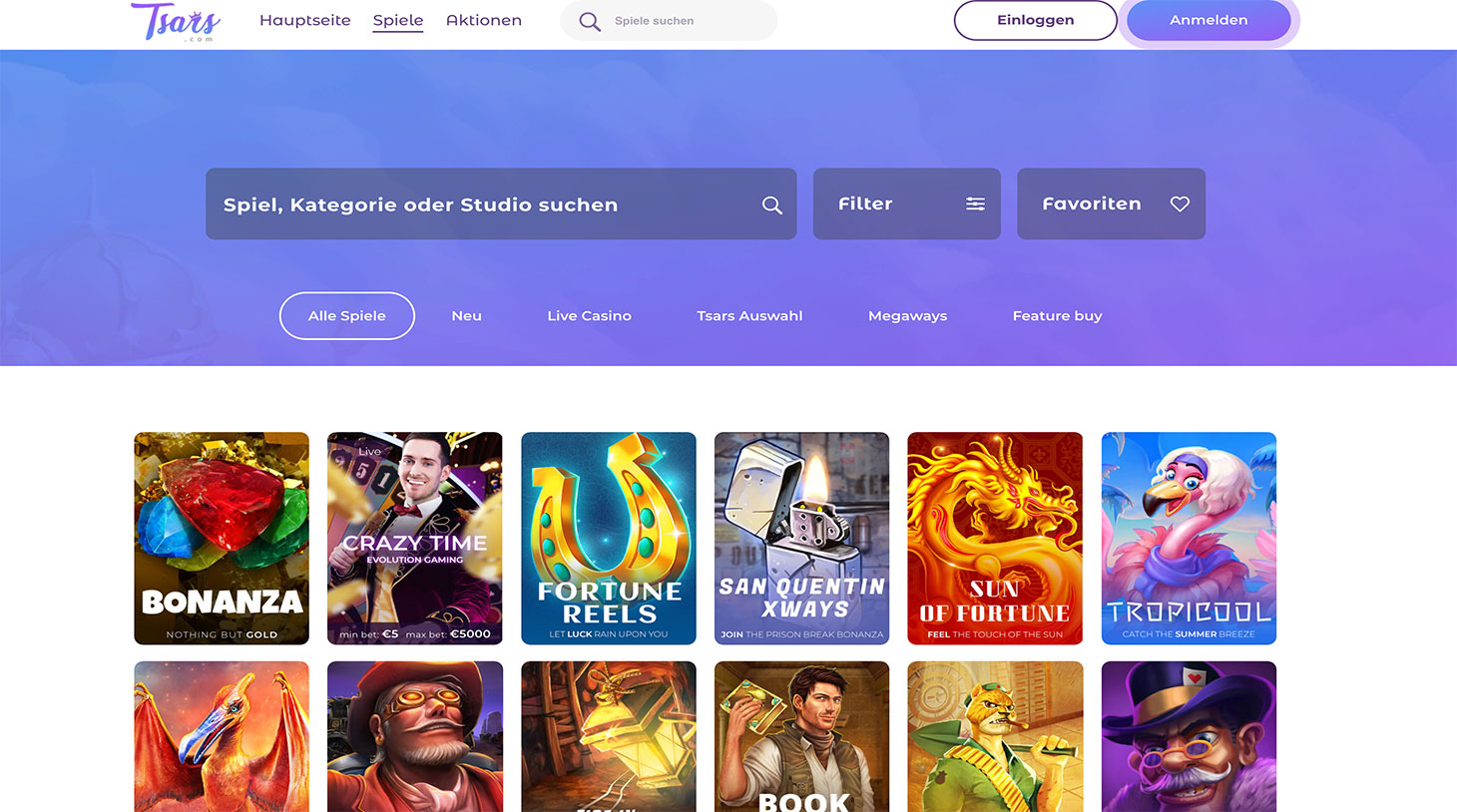
Task: Open the Bonanza game thumbnail
Action: pyautogui.click(x=222, y=539)
